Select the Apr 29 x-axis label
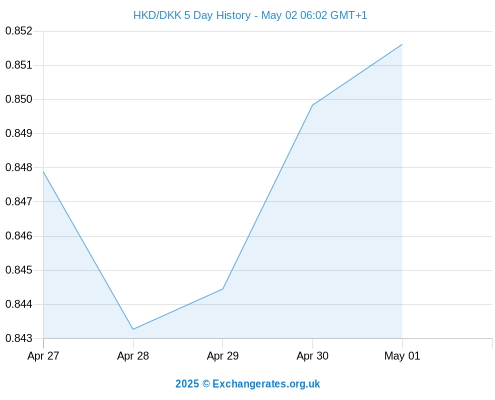This screenshot has width=495, height=400. (223, 356)
